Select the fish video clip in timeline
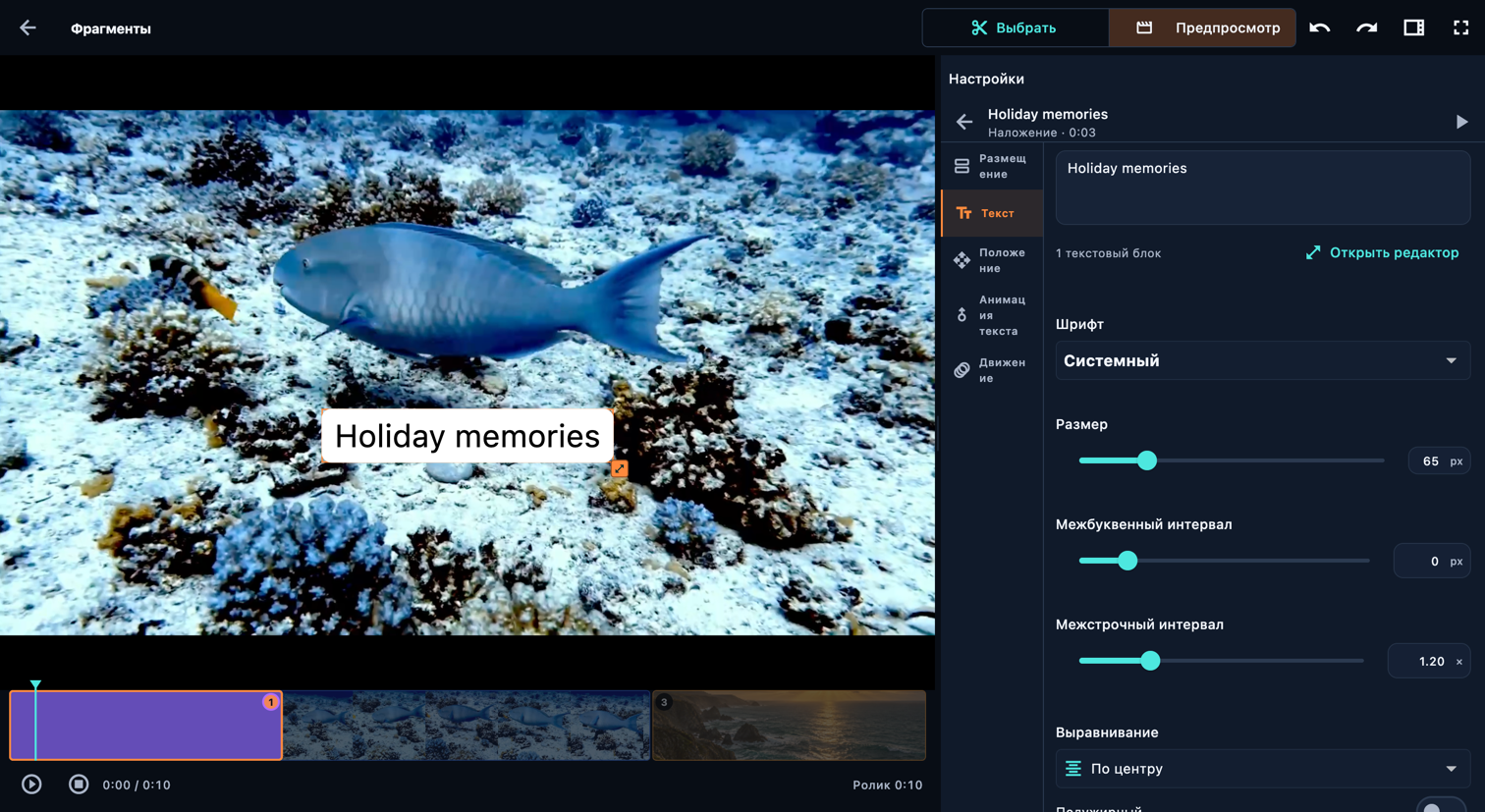This screenshot has height=812, width=1485. pos(467,726)
